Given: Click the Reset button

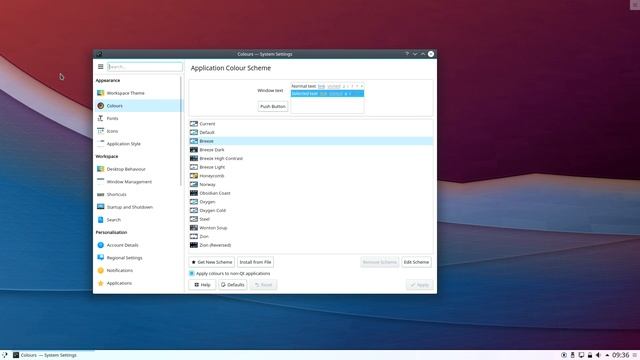Looking at the screenshot, I should [263, 285].
